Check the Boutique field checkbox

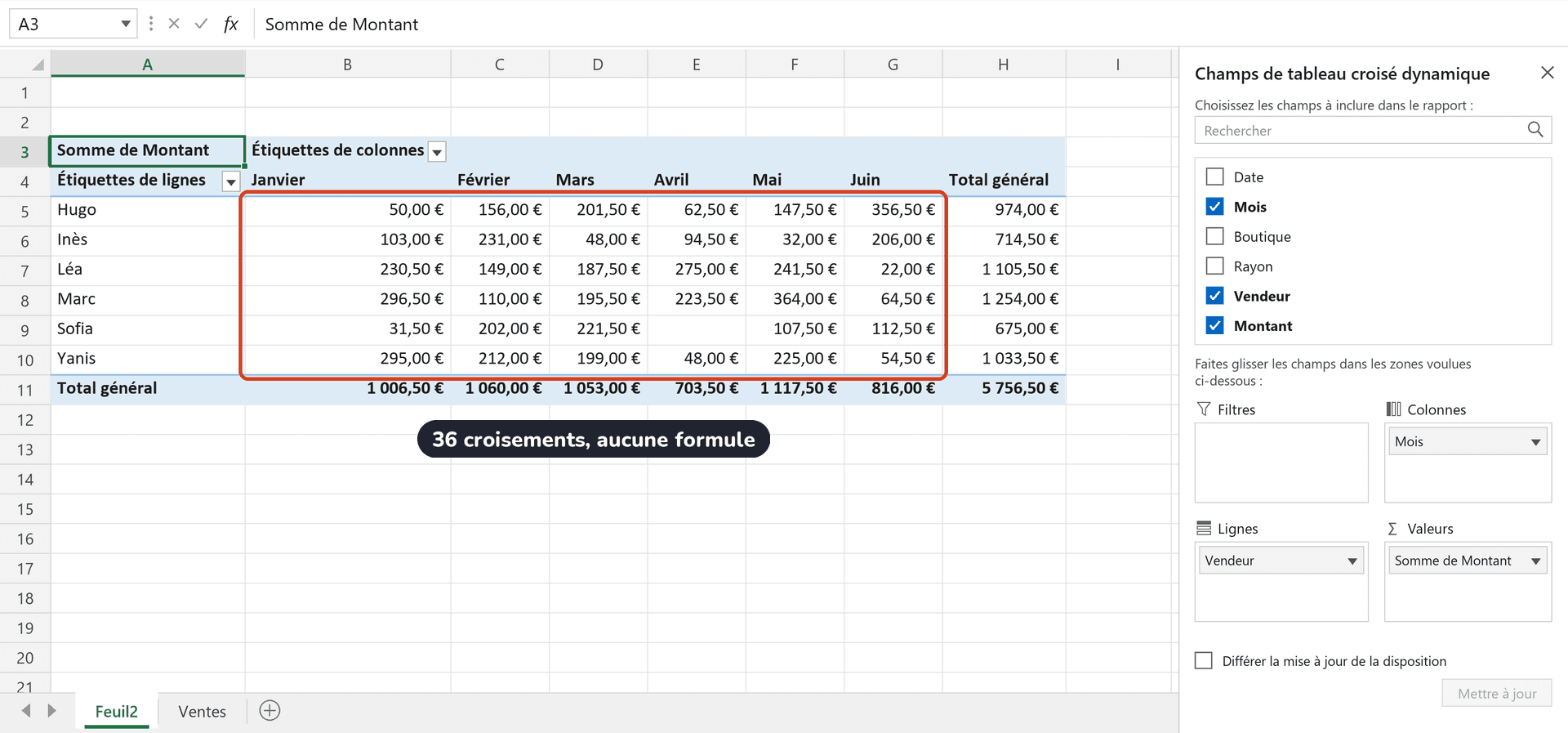(x=1215, y=236)
